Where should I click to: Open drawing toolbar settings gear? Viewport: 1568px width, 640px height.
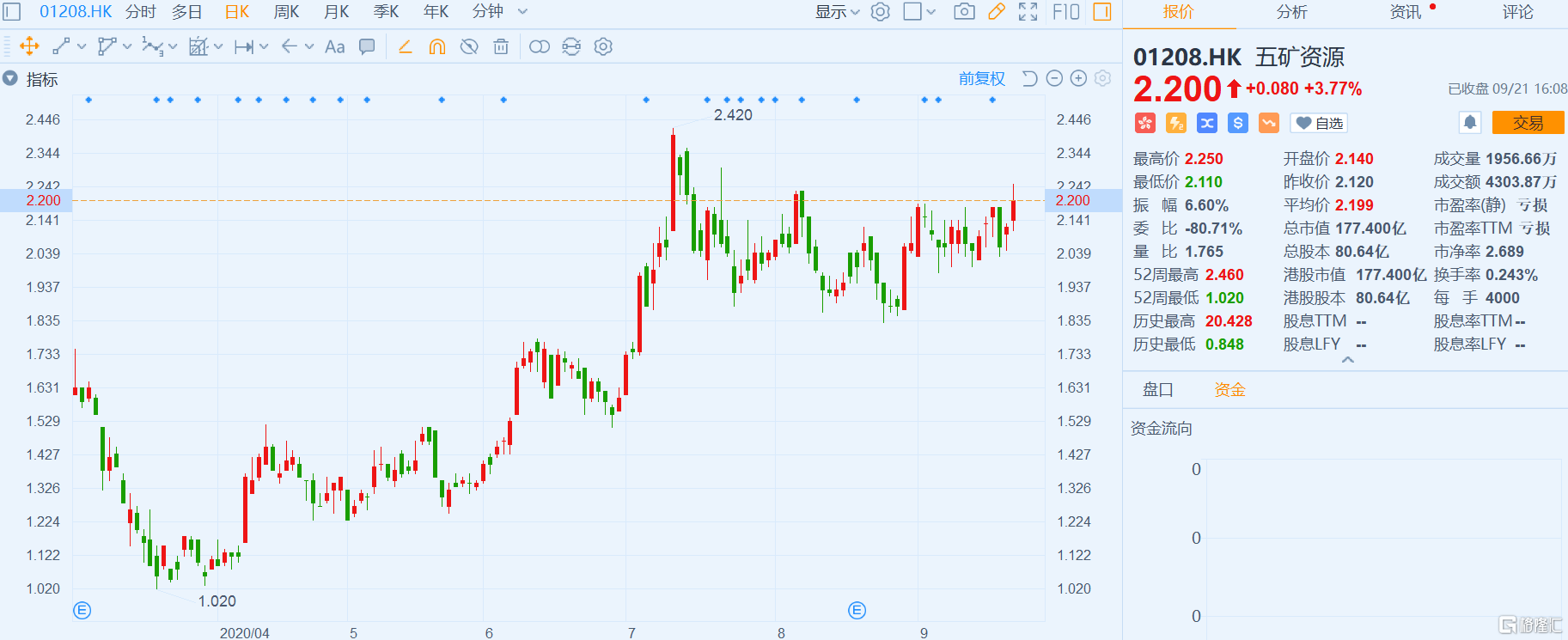click(x=603, y=46)
